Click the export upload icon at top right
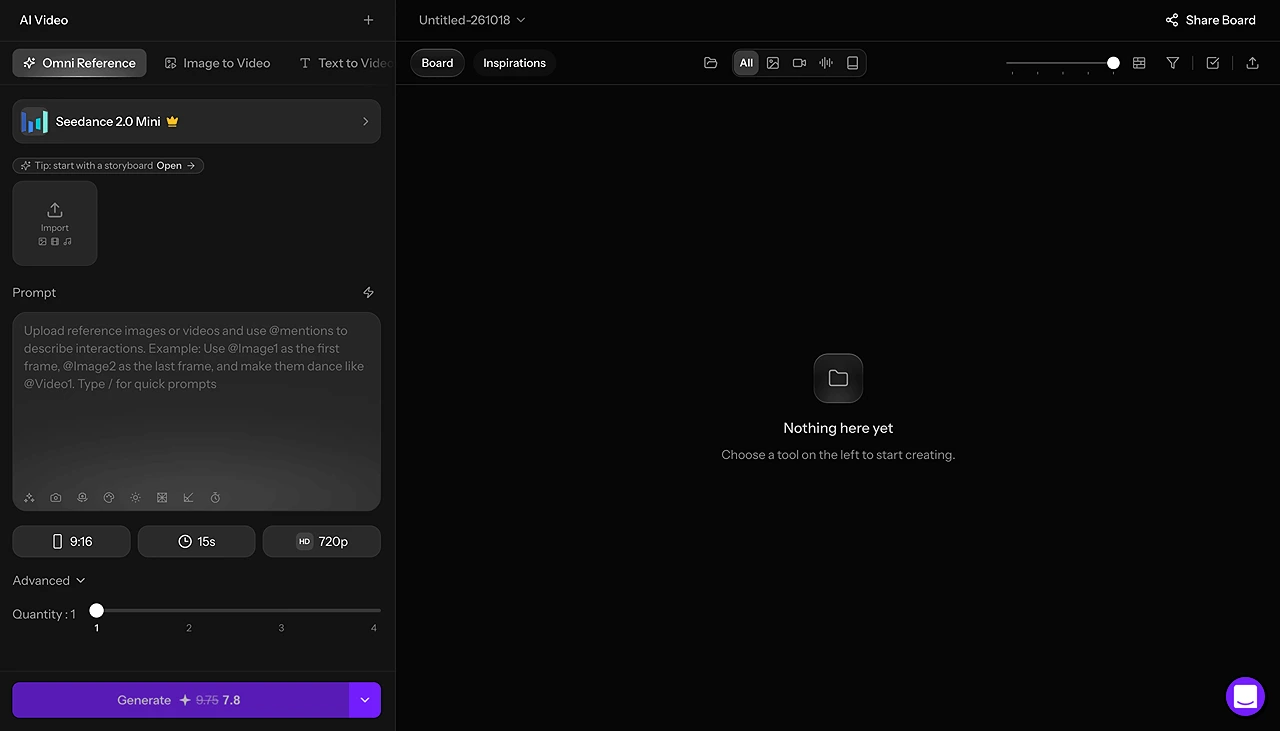 [x=1252, y=63]
